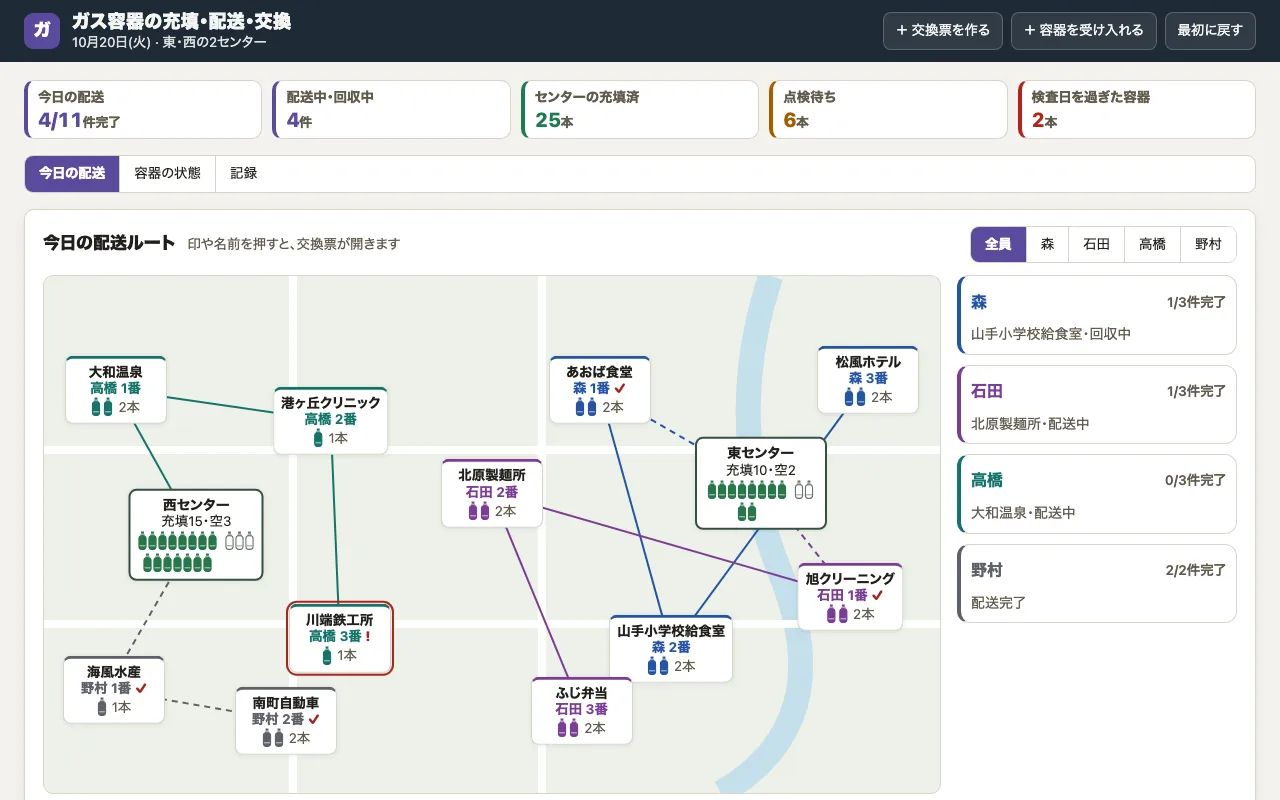Image resolution: width=1280 pixels, height=800 pixels.
Task: Select the 全員 driver filter
Action: point(998,244)
